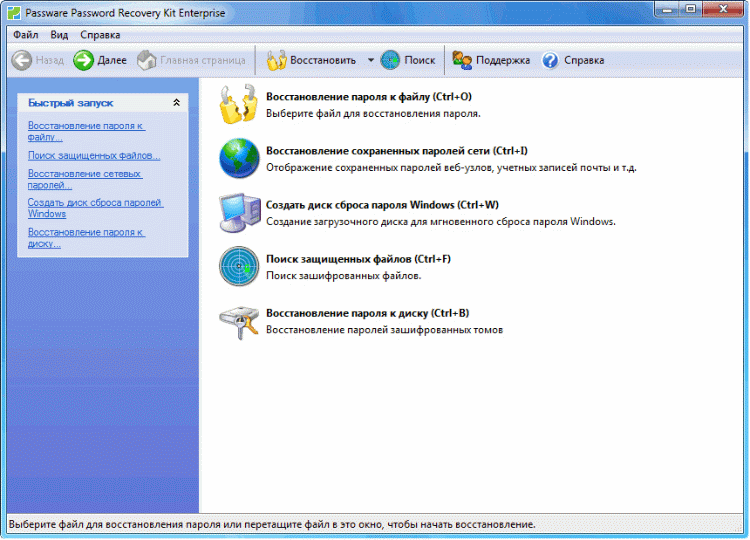Click text Восстановление паролей зашифрованных томов
This screenshot has height=540, width=750.
[384, 330]
